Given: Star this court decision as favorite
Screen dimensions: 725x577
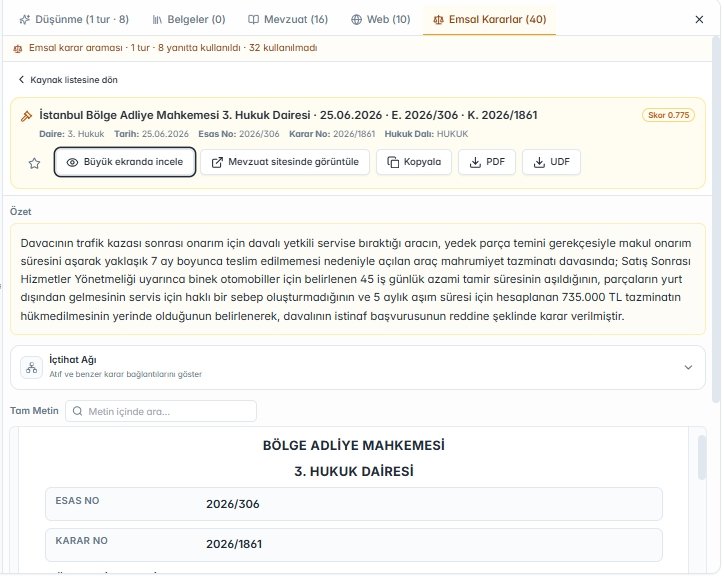Looking at the screenshot, I should click(x=34, y=163).
